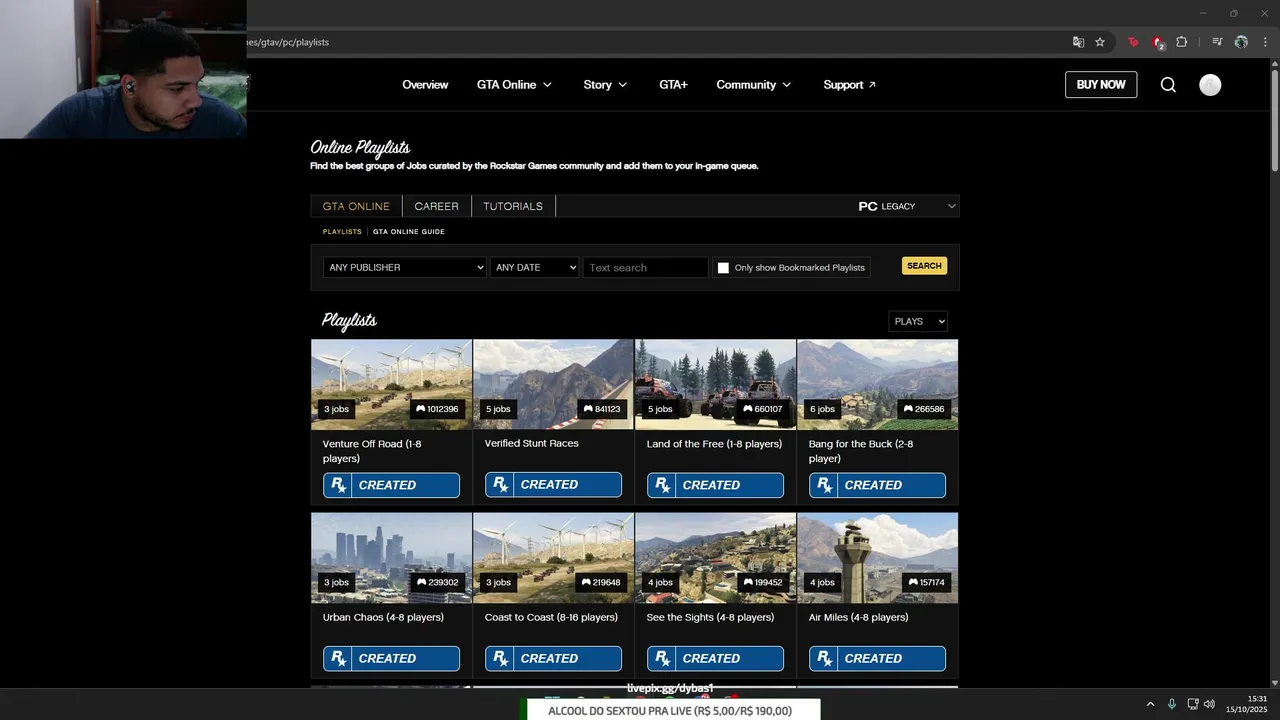Screen dimensions: 1280x720
Task: Open the Any Date dropdown
Action: pos(534,267)
